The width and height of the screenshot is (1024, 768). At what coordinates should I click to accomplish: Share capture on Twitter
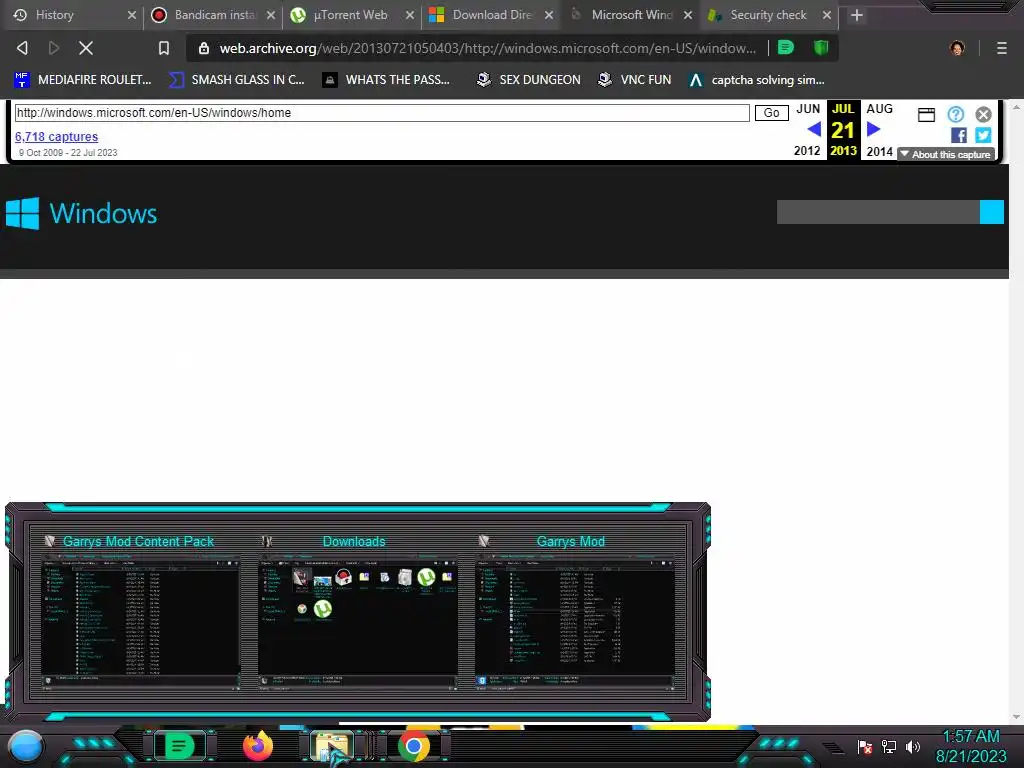(x=983, y=135)
